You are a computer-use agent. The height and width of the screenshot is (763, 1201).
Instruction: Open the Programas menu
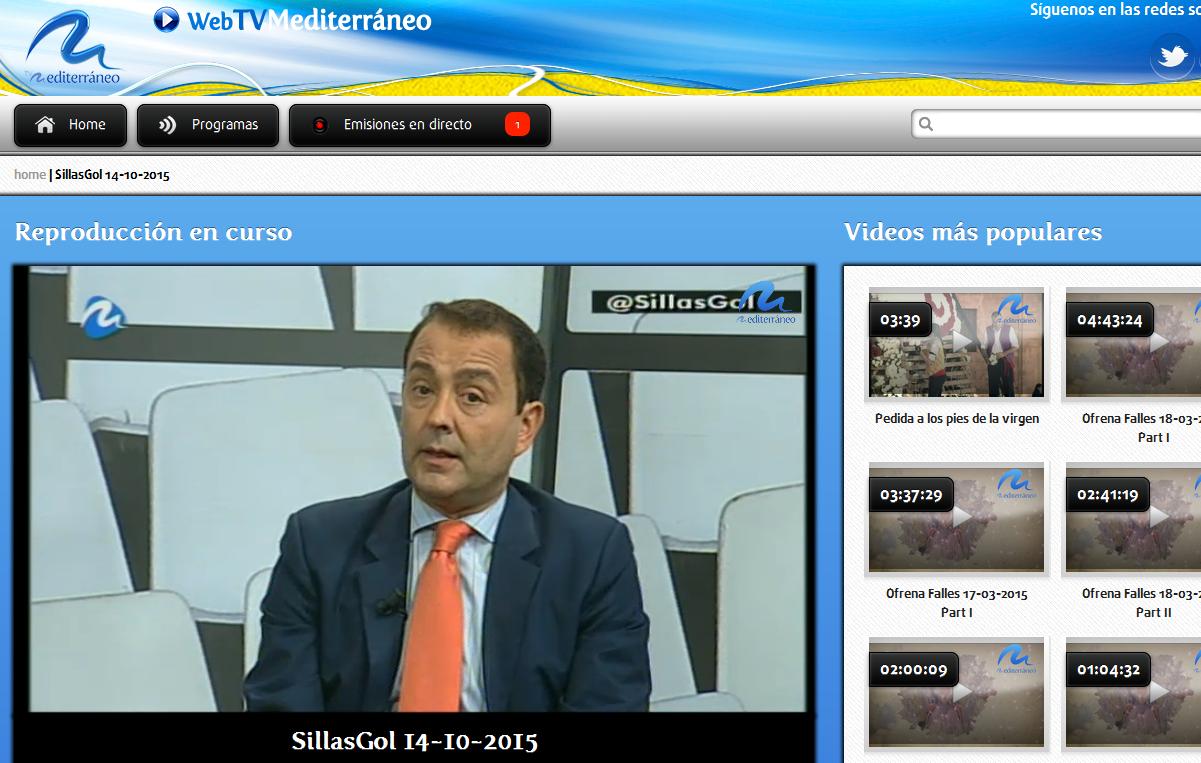208,125
